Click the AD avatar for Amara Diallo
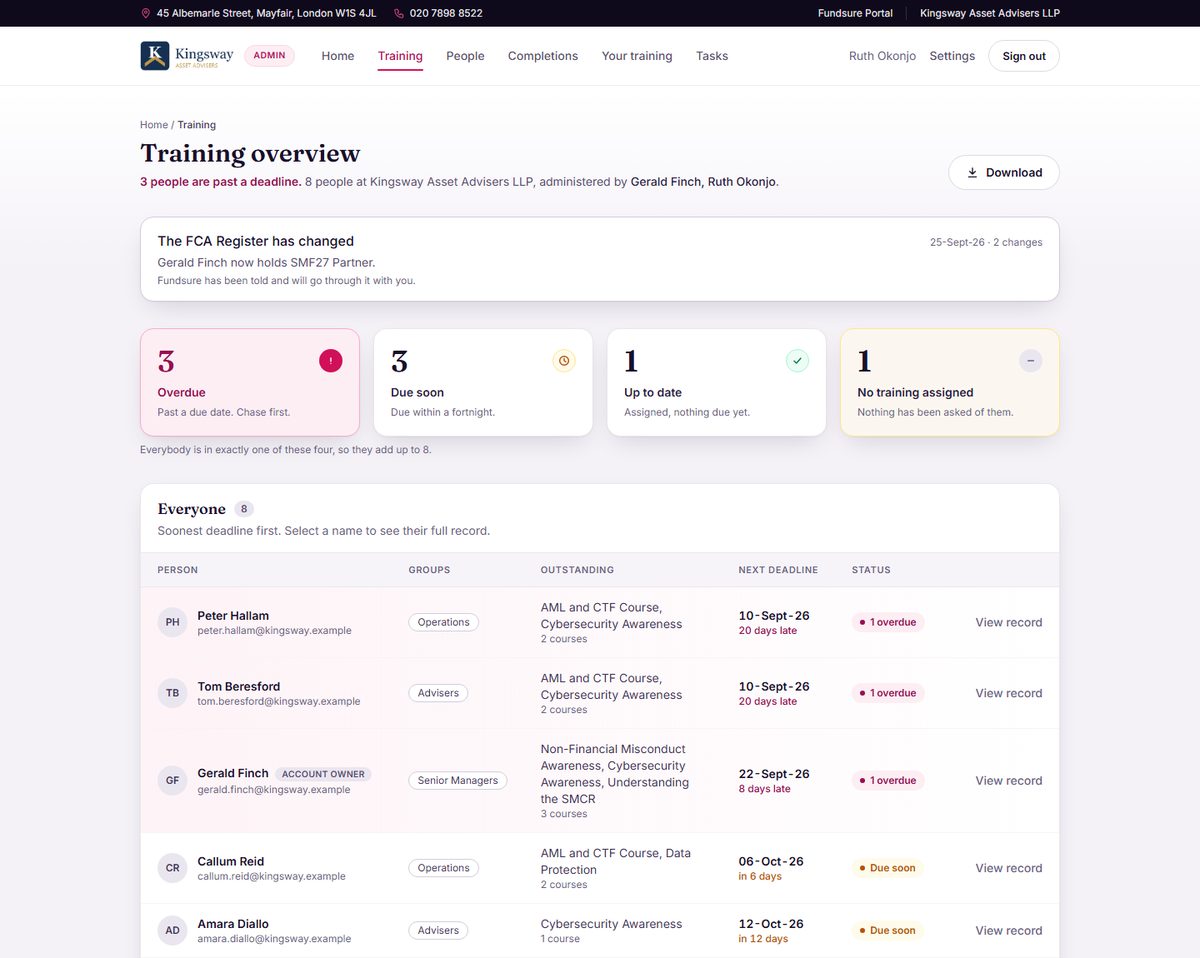Screen dimensions: 1200x958 point(173,930)
